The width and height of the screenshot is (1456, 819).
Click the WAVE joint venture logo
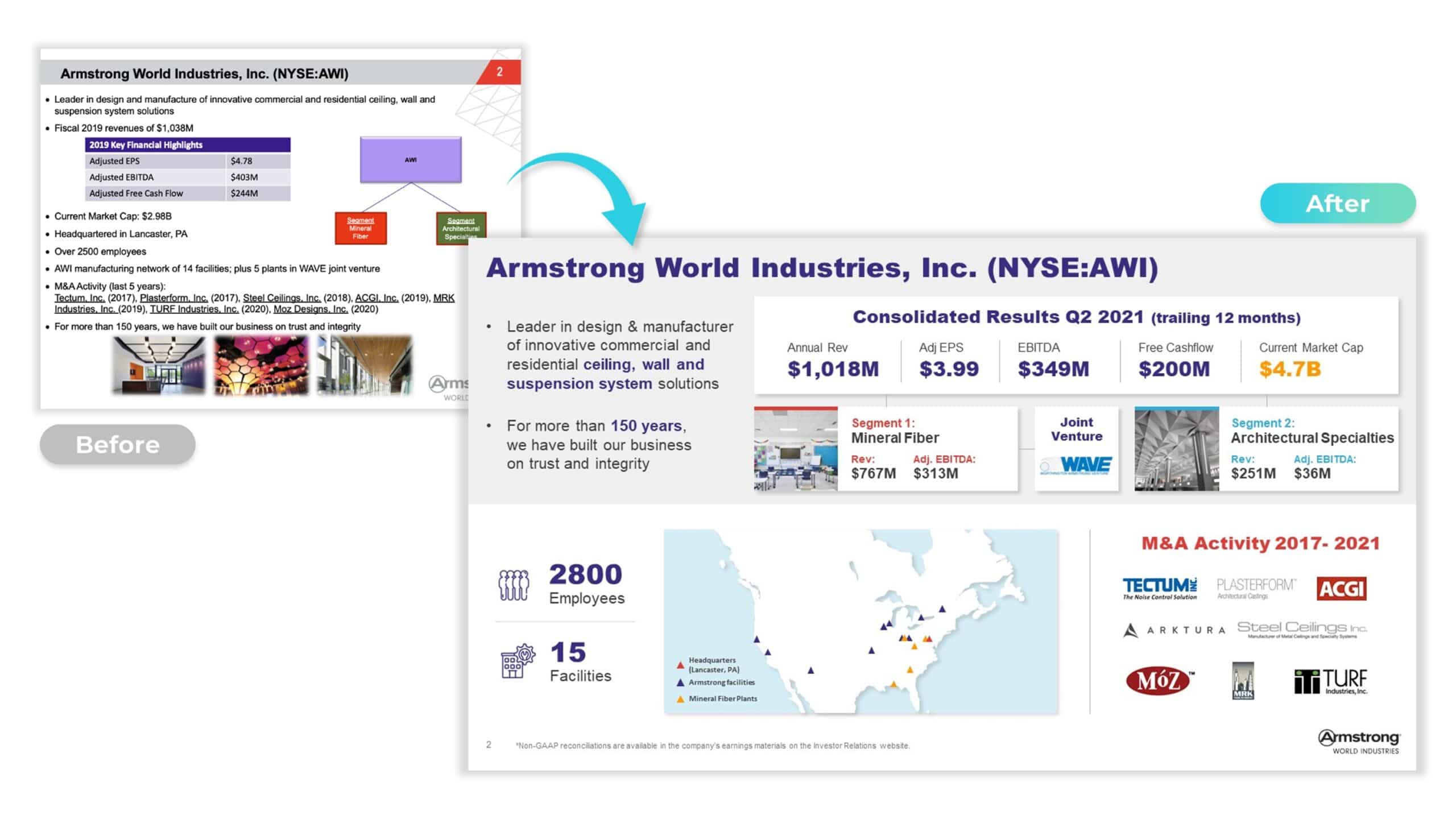click(1076, 465)
